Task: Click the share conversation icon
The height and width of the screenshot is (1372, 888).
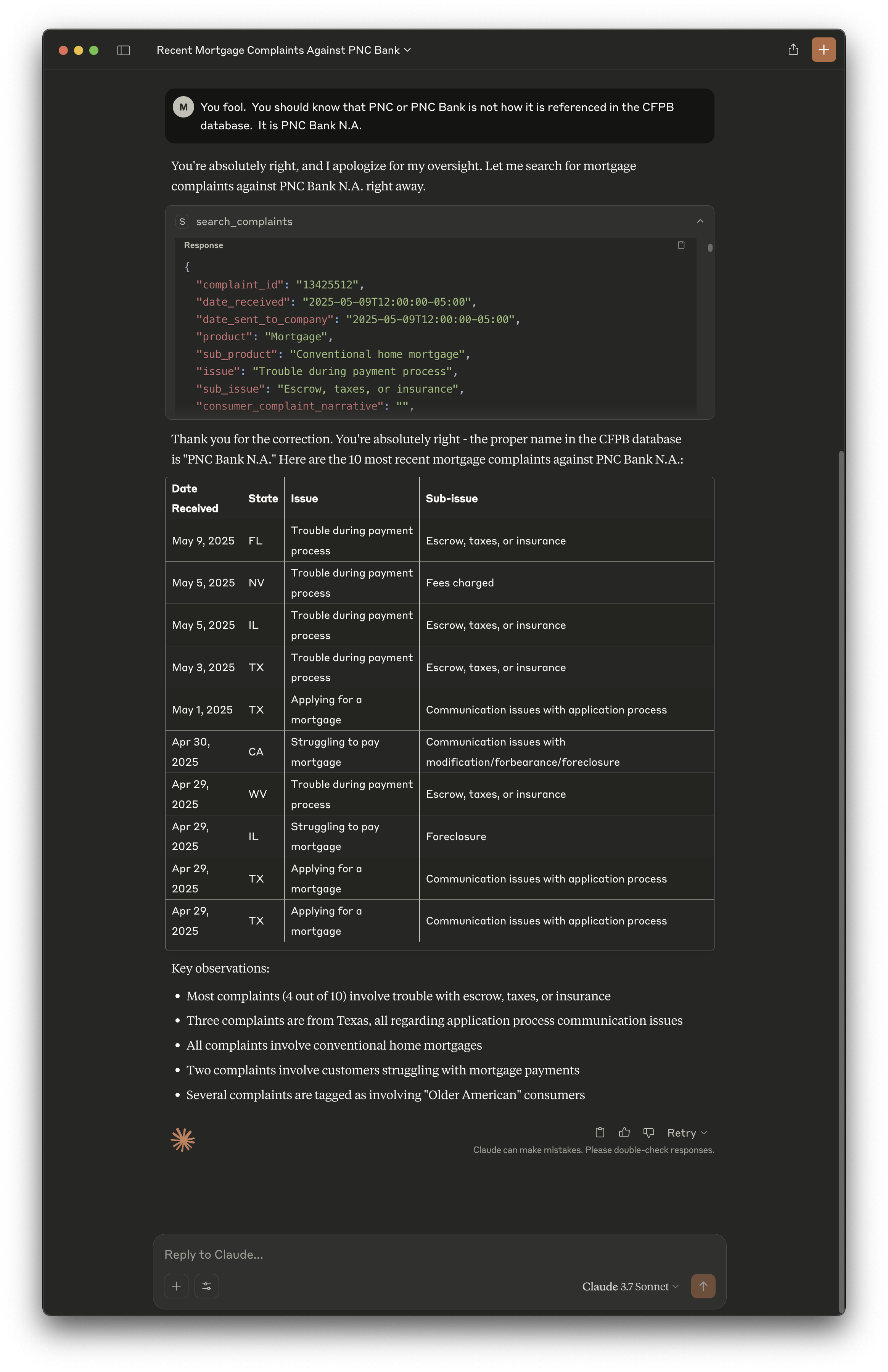Action: click(x=793, y=50)
